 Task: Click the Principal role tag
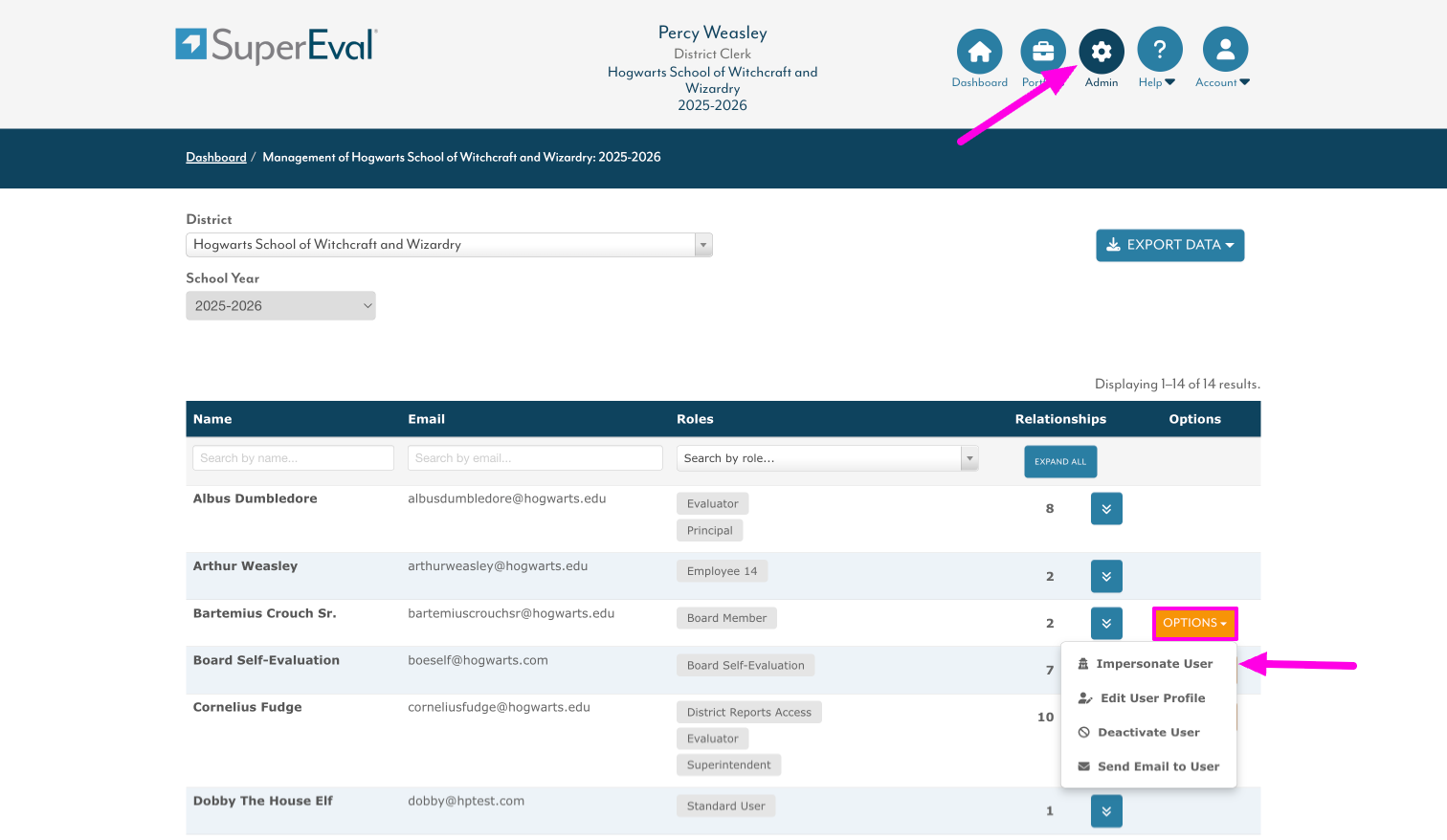tap(709, 530)
